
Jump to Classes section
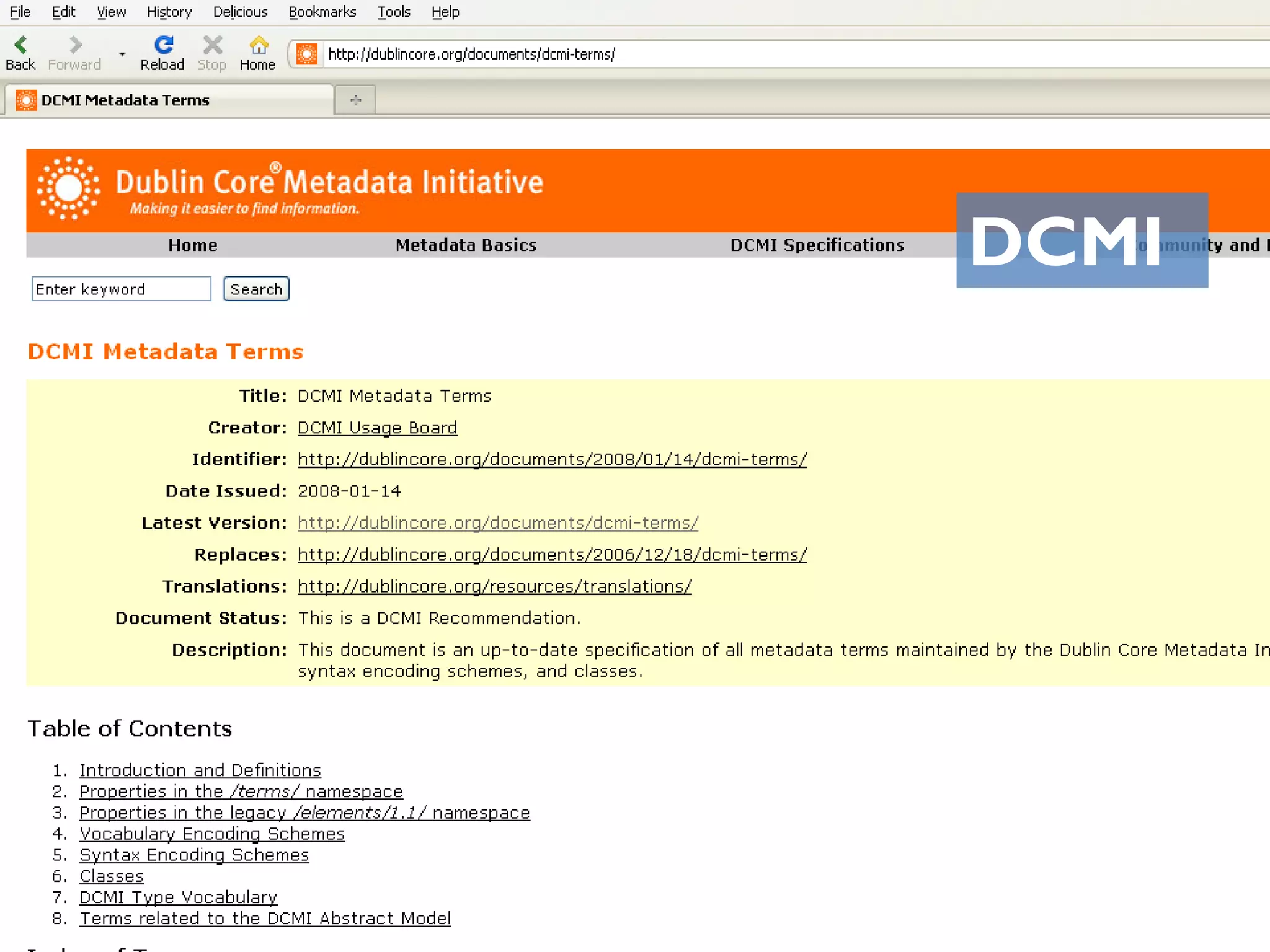[x=112, y=876]
